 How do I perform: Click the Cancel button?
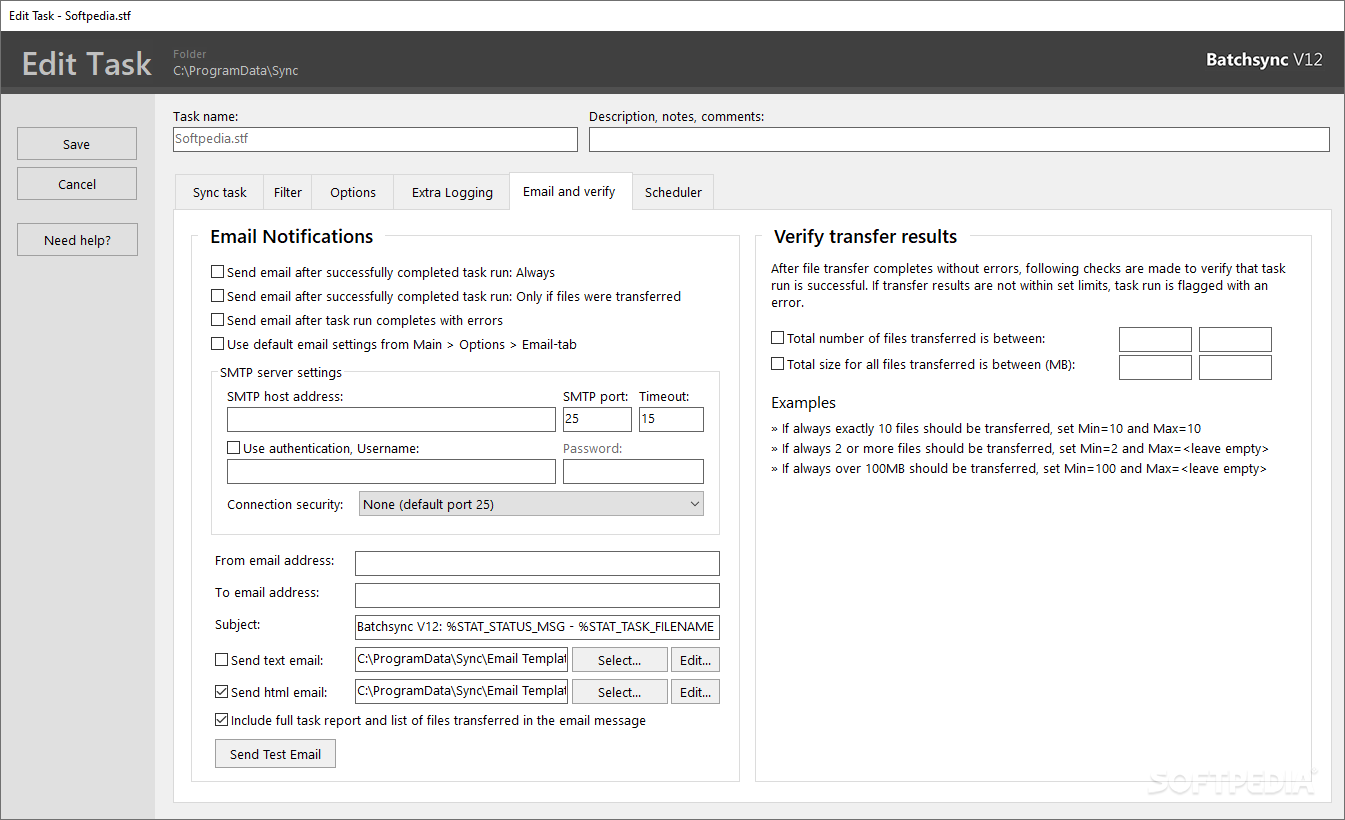(77, 184)
